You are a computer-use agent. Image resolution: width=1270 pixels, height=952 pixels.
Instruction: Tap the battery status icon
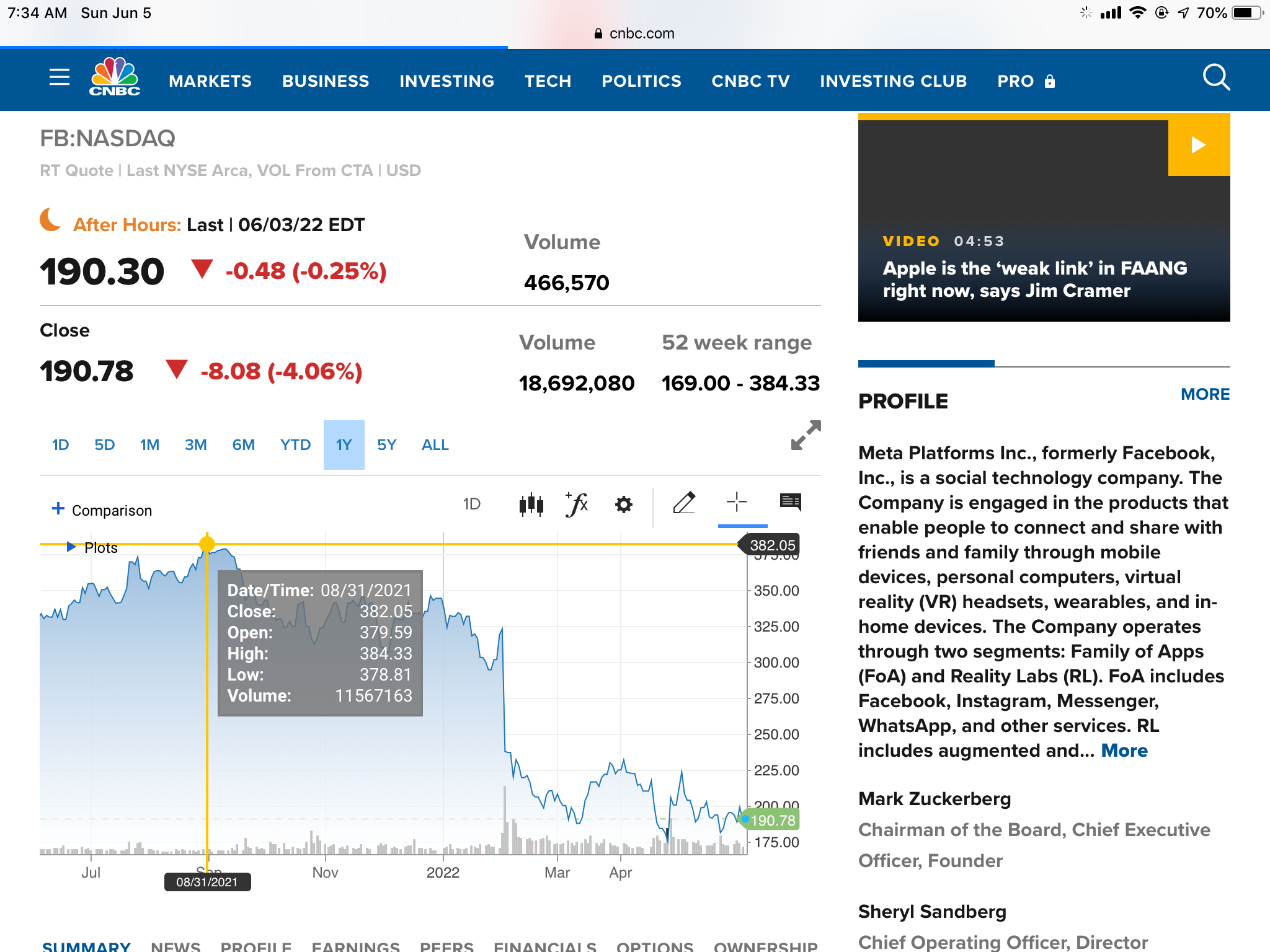coord(1247,13)
